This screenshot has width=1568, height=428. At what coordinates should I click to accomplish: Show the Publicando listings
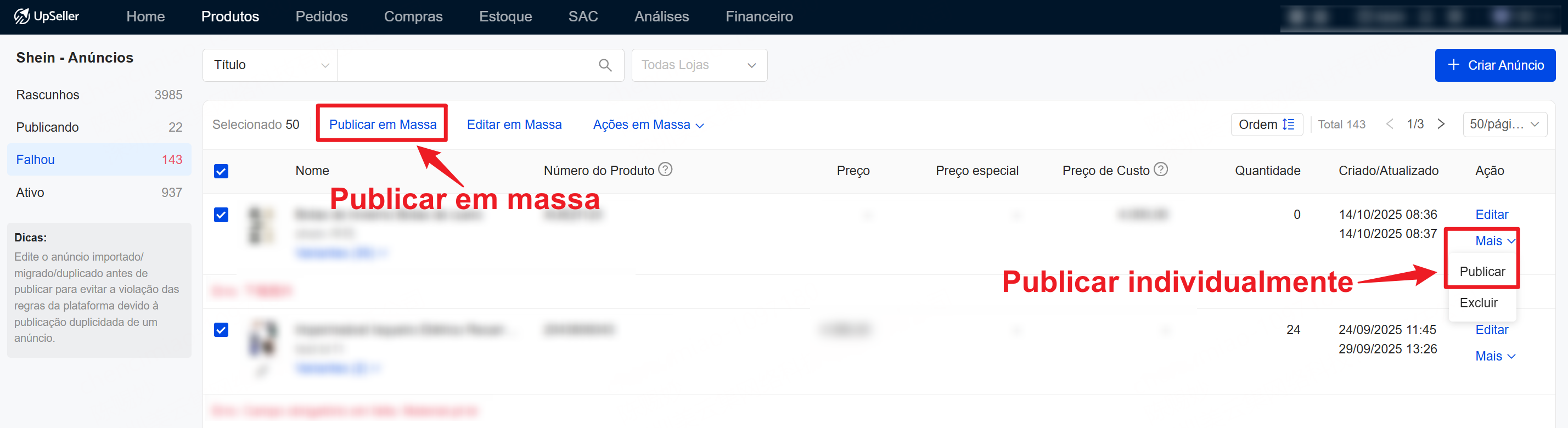[99, 127]
